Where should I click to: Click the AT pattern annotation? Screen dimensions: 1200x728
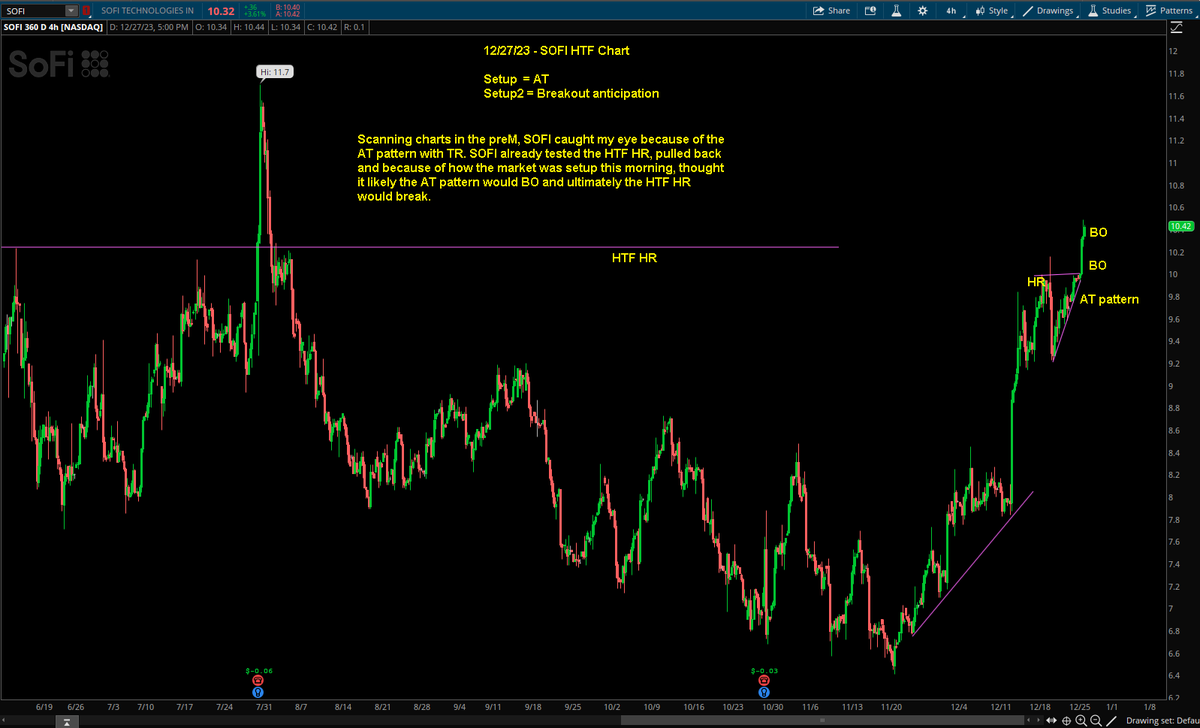coord(1109,299)
